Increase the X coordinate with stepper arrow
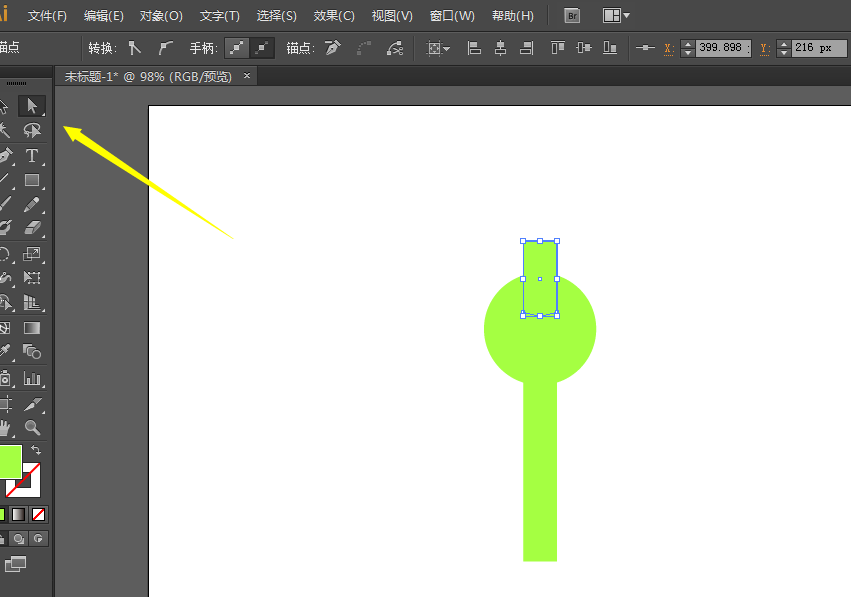Image resolution: width=851 pixels, height=597 pixels. [x=687, y=43]
